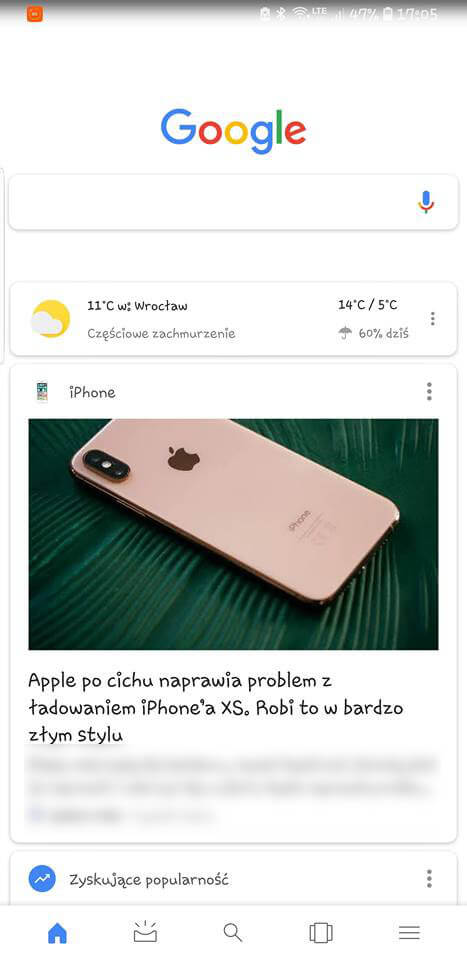Viewport: 467px width, 960px height.
Task: Tap the iPhone topic icon
Action: coord(42,392)
